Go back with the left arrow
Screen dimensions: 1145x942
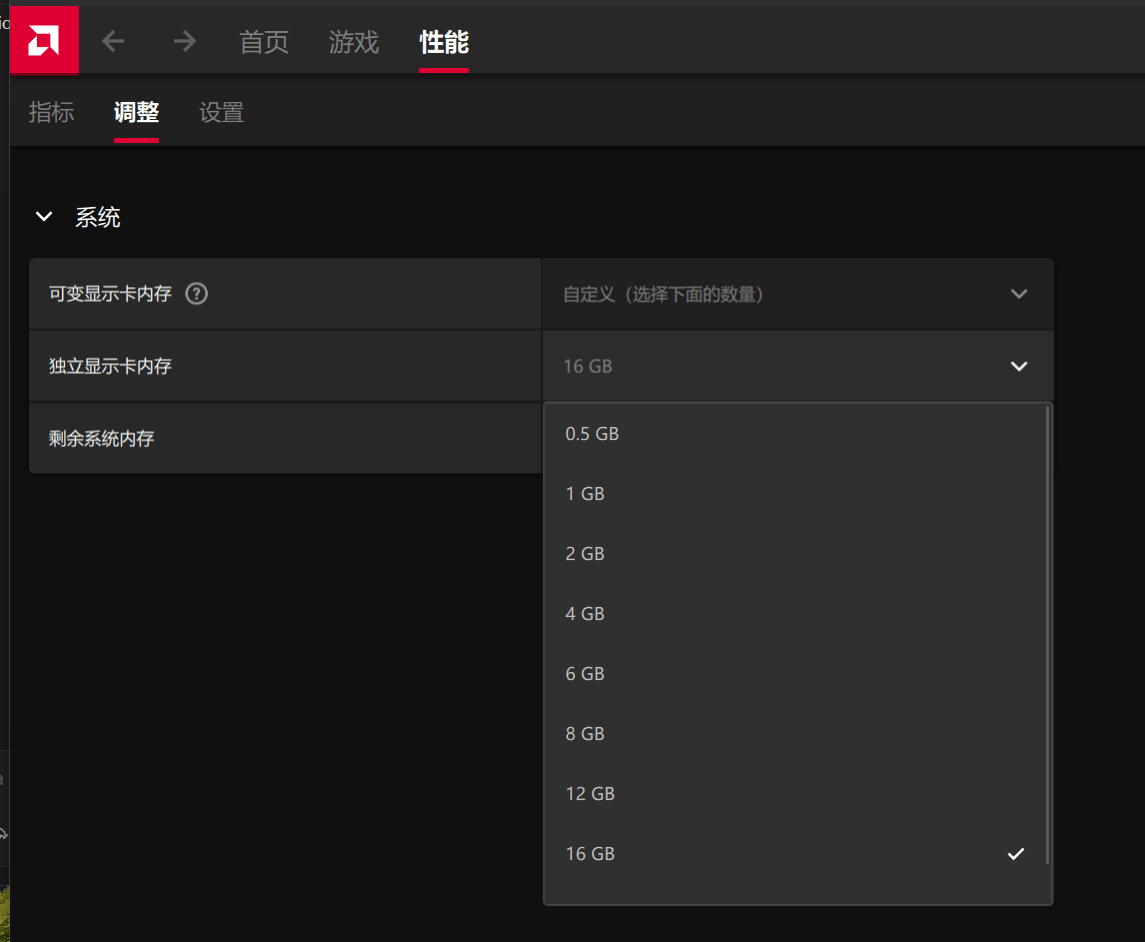(112, 42)
